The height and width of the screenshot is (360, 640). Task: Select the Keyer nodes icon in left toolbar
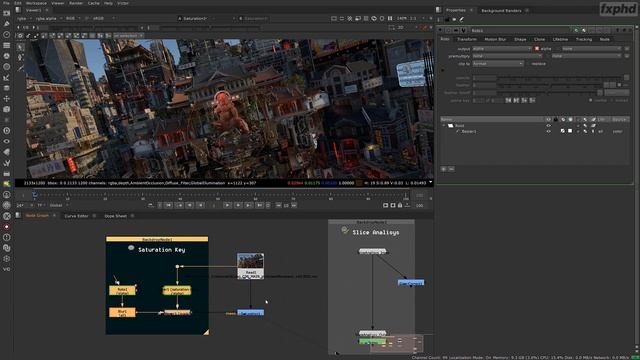click(7, 78)
